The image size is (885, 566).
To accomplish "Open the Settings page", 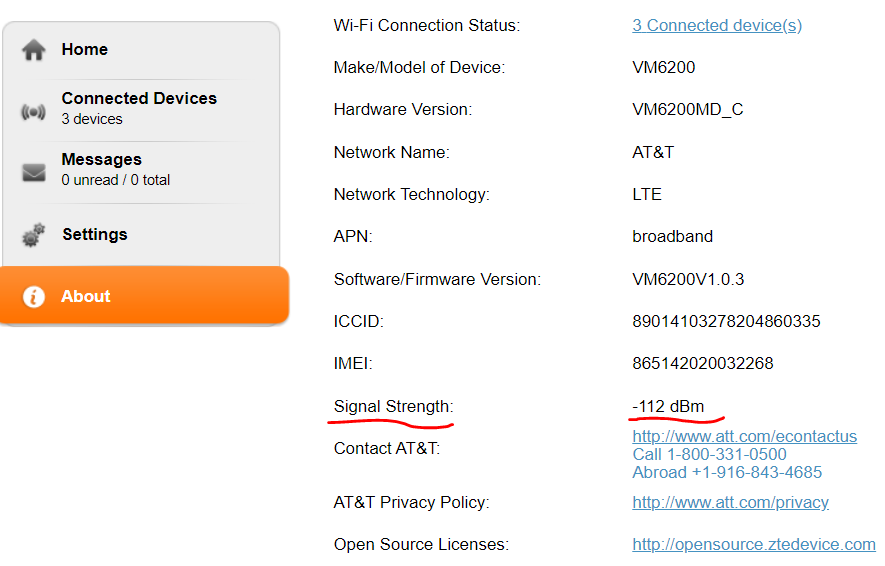I will [x=95, y=235].
